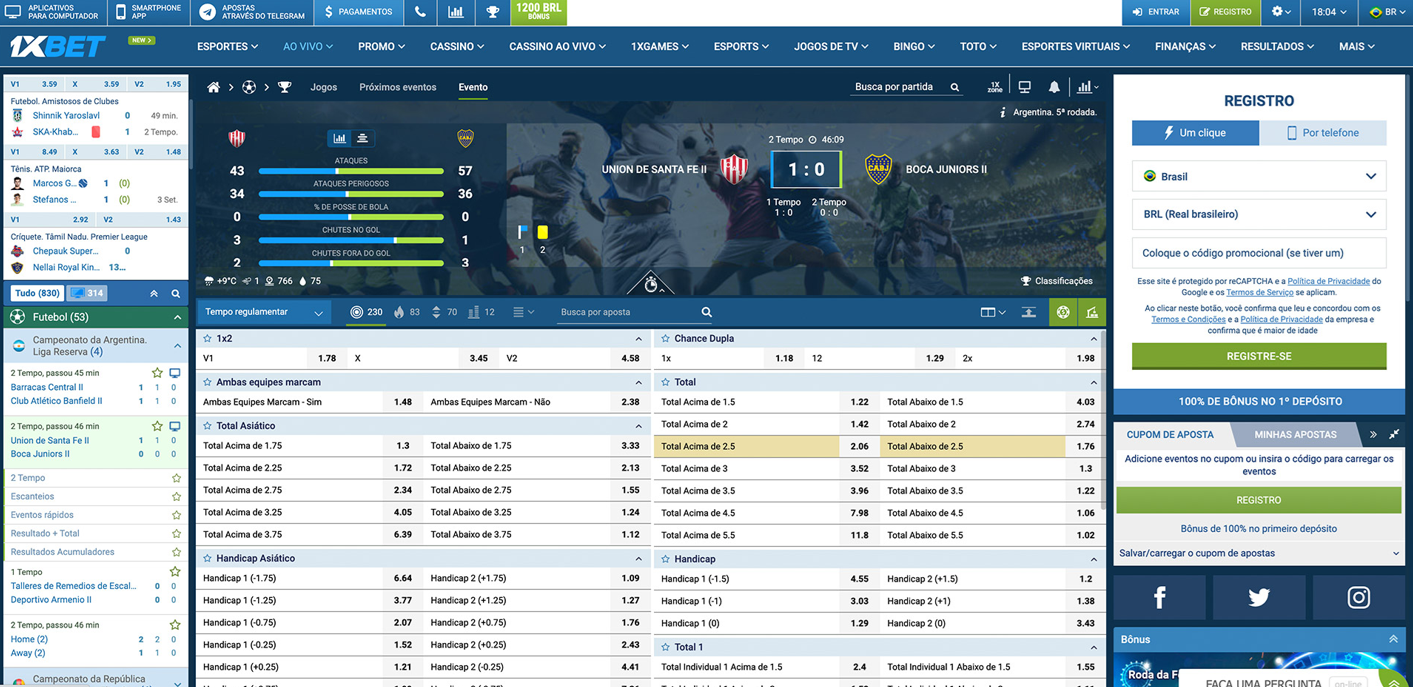The width and height of the screenshot is (1413, 687).
Task: Open the CASSINO menu
Action: pyautogui.click(x=456, y=47)
